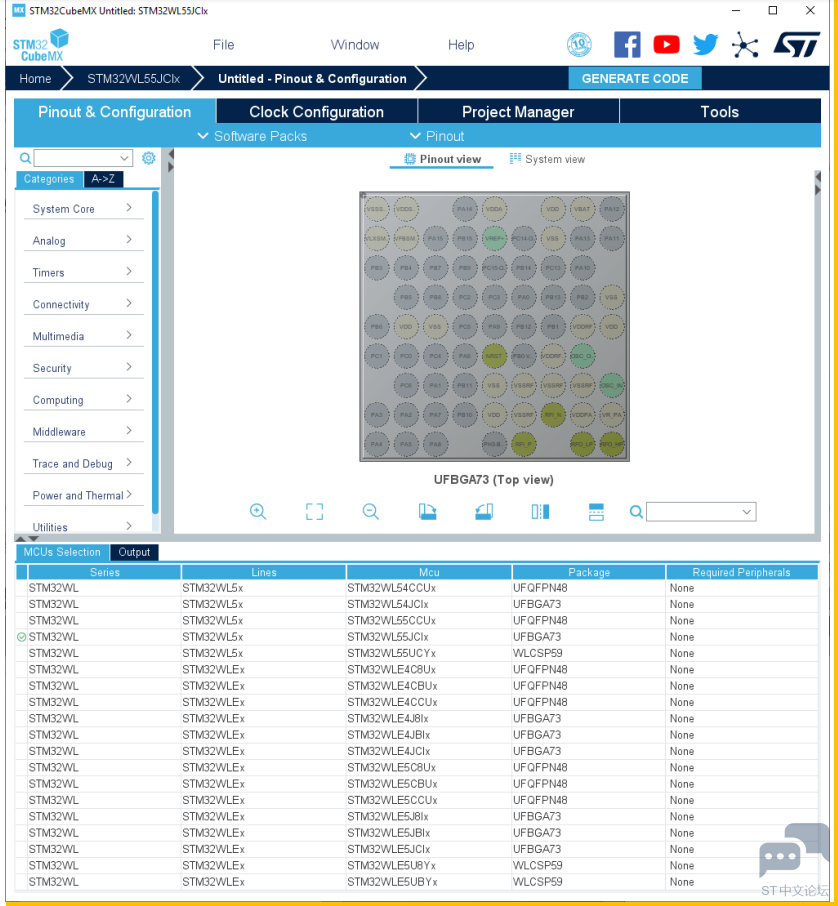Expand the System Core category

80,209
